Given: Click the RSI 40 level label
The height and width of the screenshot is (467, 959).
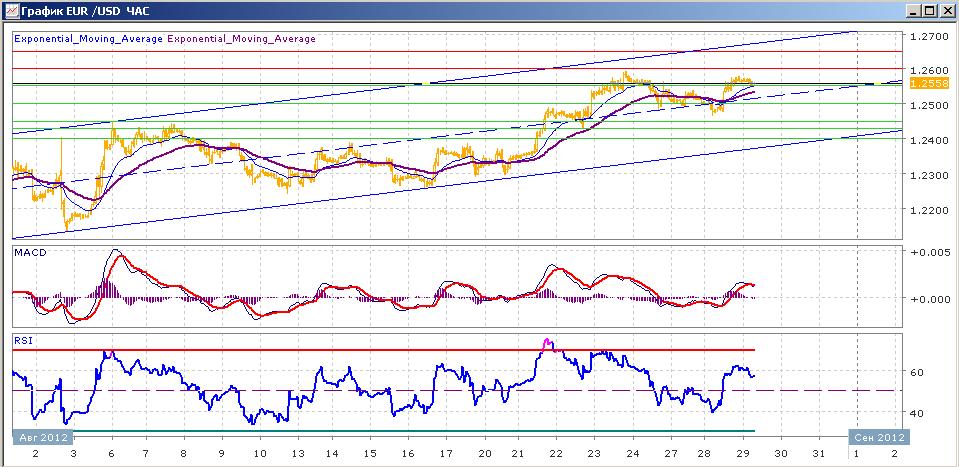Looking at the screenshot, I should tap(916, 413).
